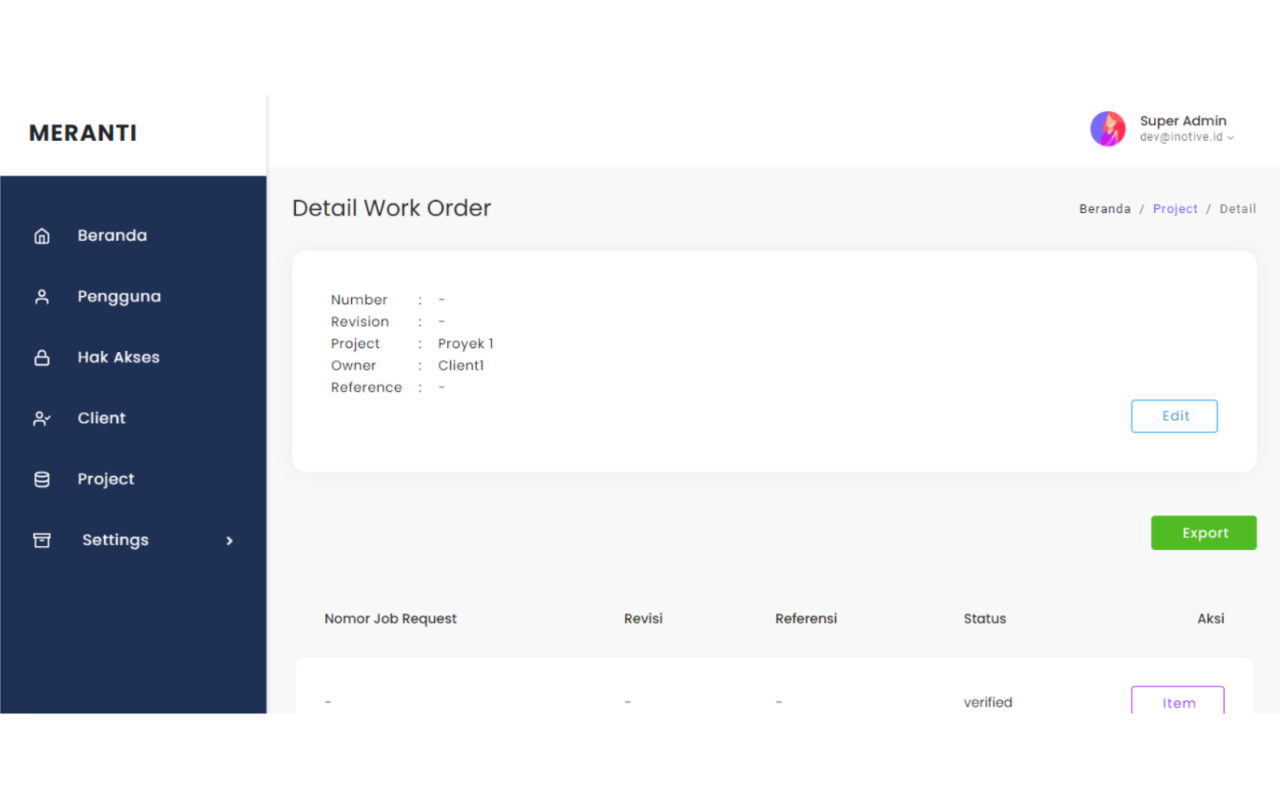1280x800 pixels.
Task: Click the Number field label
Action: [x=359, y=300]
